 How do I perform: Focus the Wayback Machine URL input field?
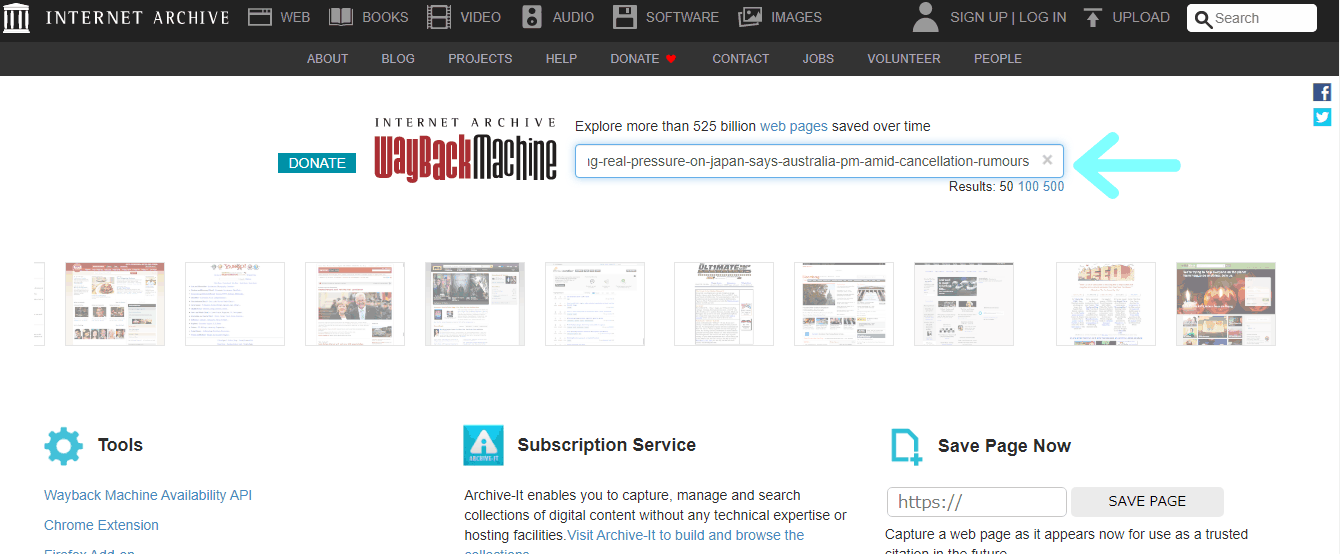click(818, 161)
